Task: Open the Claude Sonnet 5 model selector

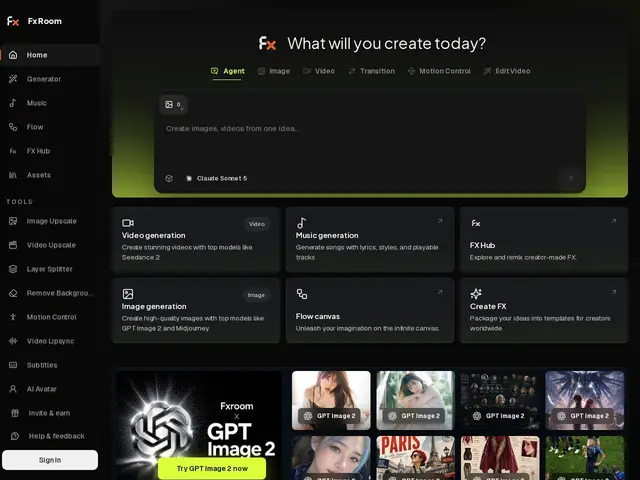Action: coord(216,178)
